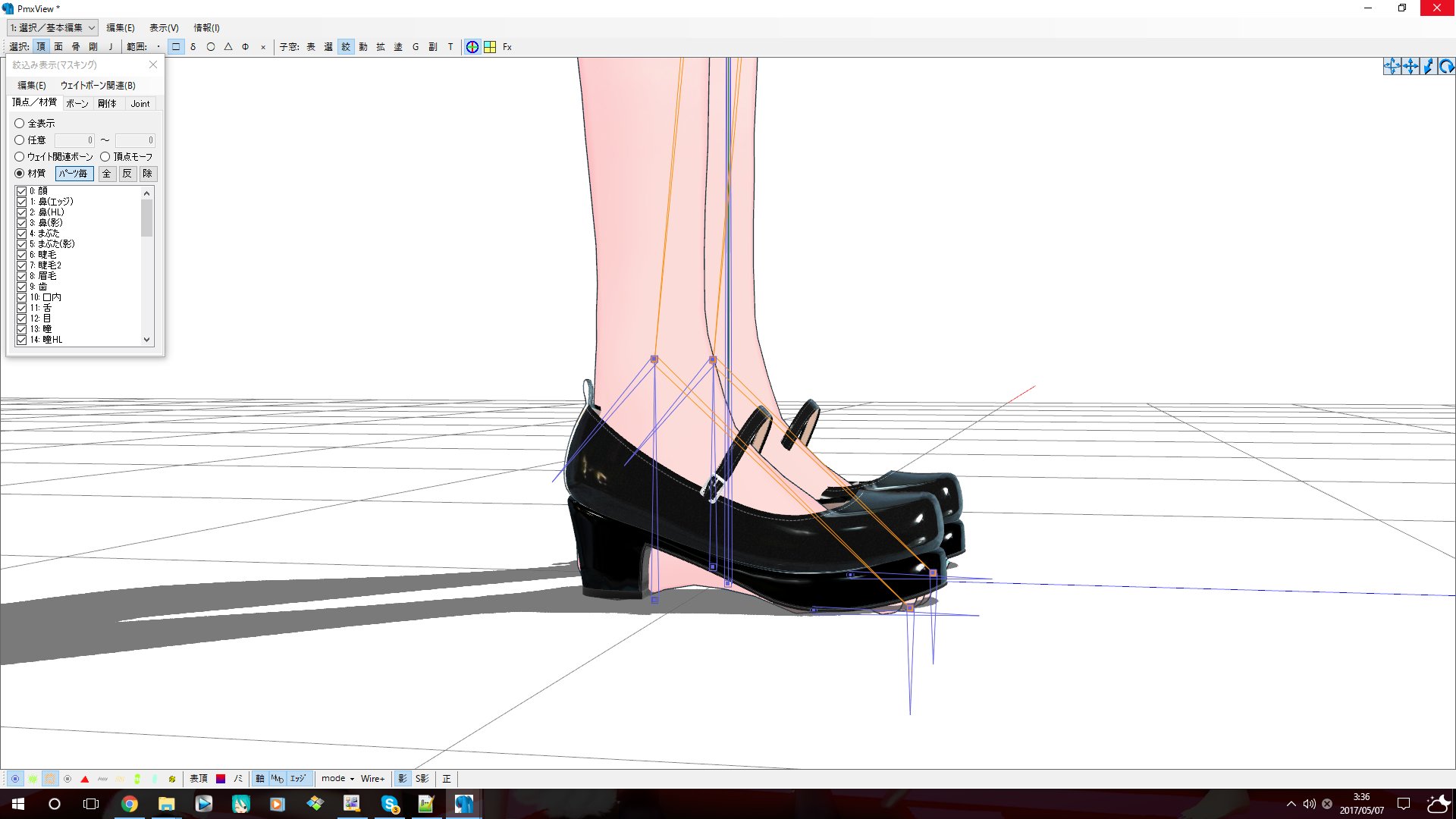The image size is (1456, 819).
Task: Click the red-blue gradient color swatch
Action: [221, 779]
